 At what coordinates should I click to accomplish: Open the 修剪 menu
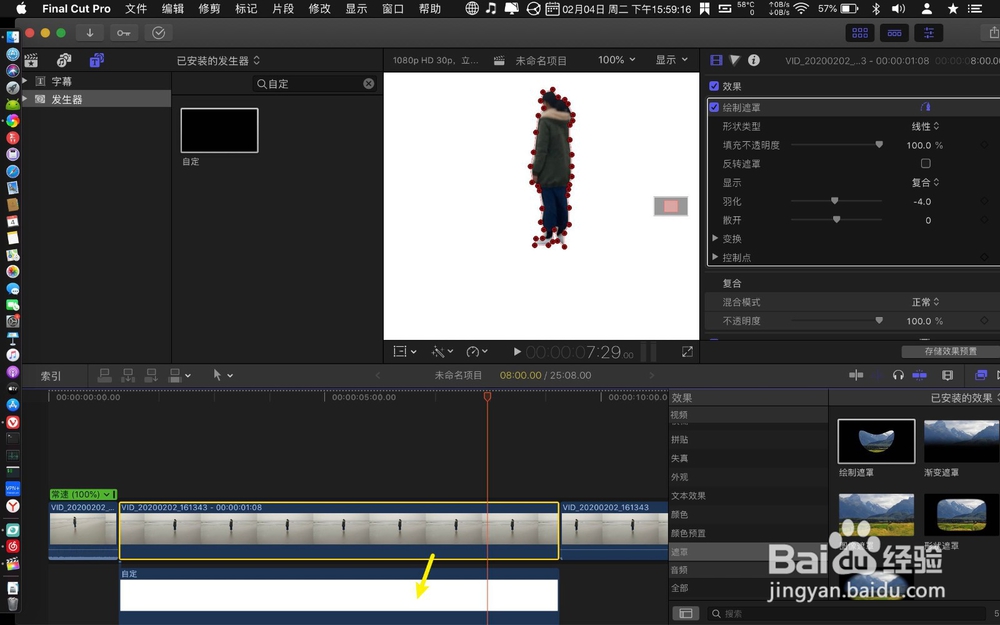pos(209,8)
